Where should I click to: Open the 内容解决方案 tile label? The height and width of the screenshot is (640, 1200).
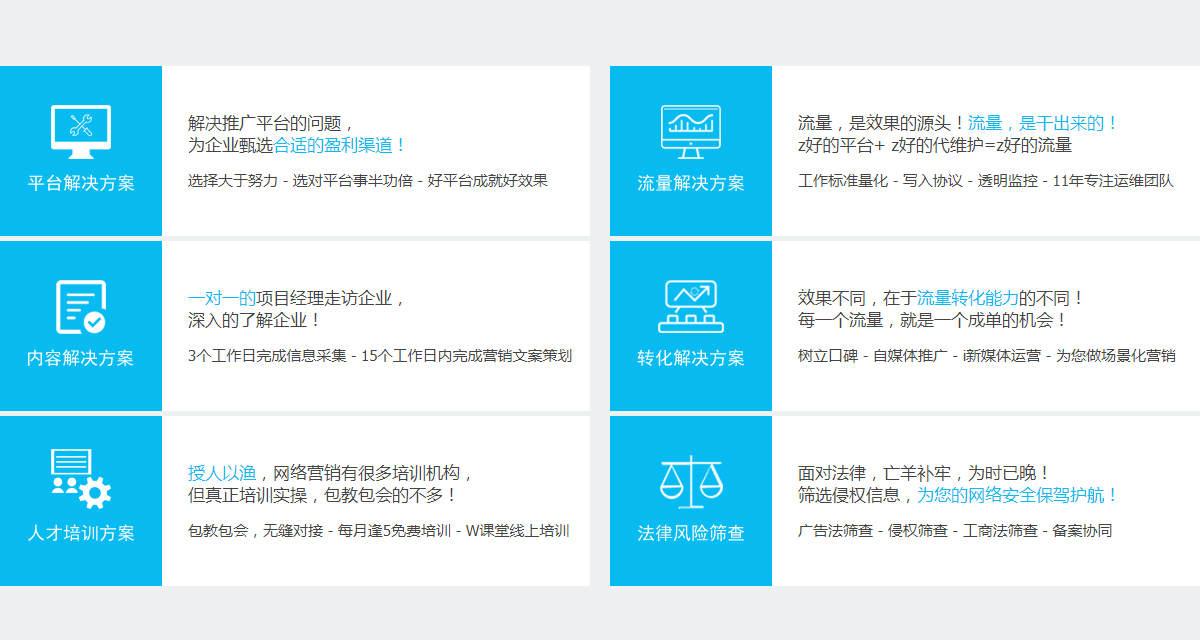coord(81,358)
